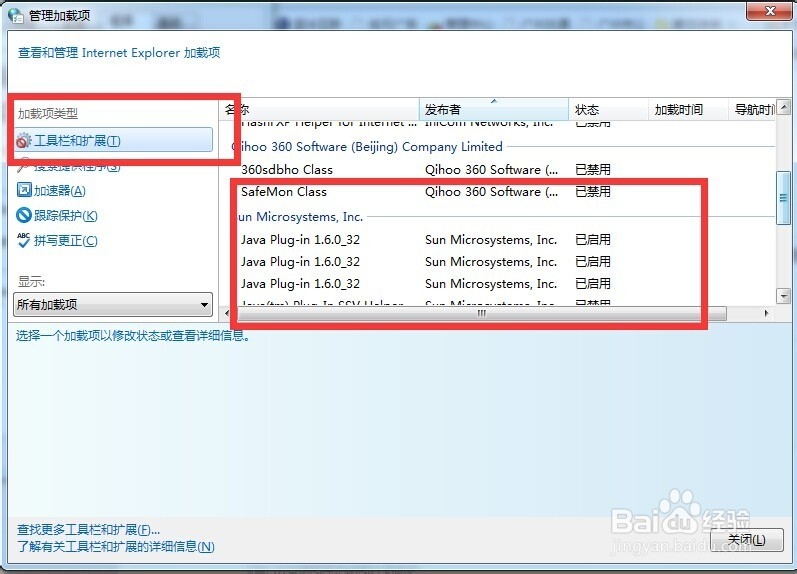Image resolution: width=797 pixels, height=574 pixels.
Task: Select Toolbars and Extensions add-on type
Action: 113,140
